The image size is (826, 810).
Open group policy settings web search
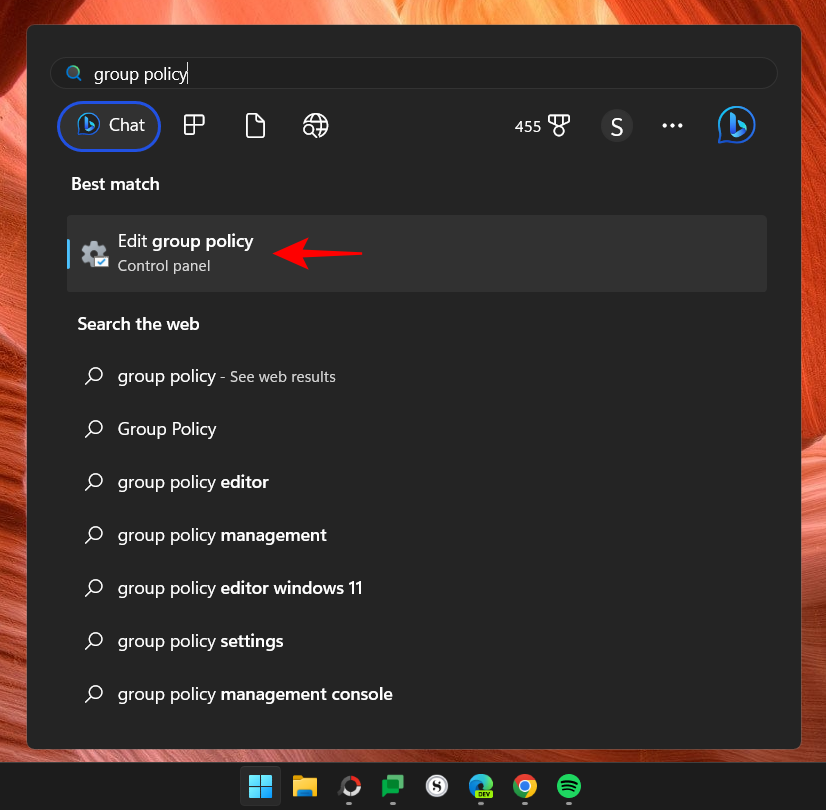click(200, 641)
